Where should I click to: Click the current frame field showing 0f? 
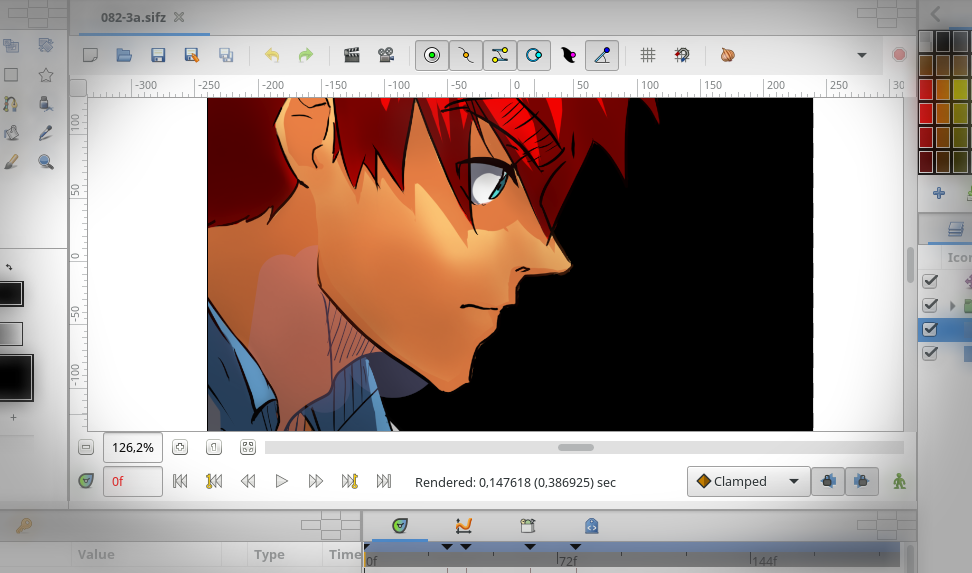[x=133, y=481]
